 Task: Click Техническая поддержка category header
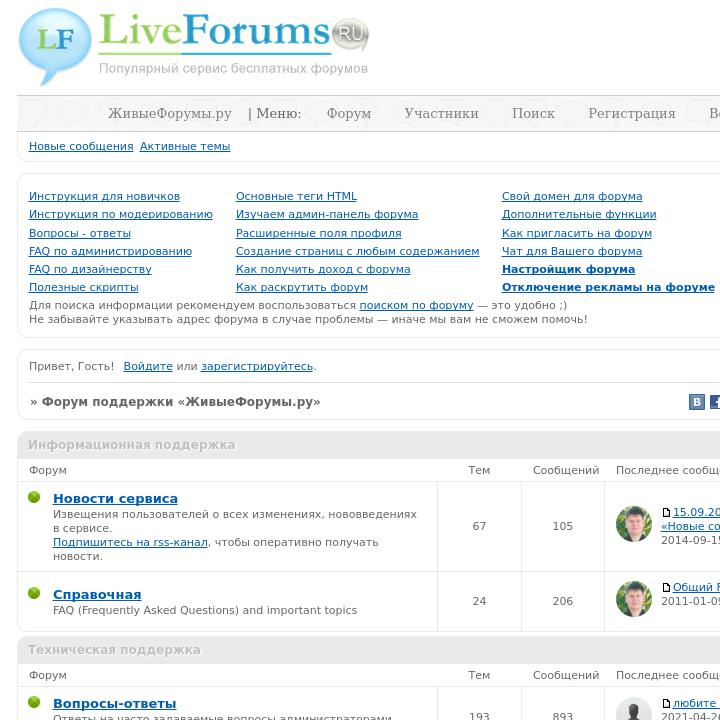click(114, 650)
